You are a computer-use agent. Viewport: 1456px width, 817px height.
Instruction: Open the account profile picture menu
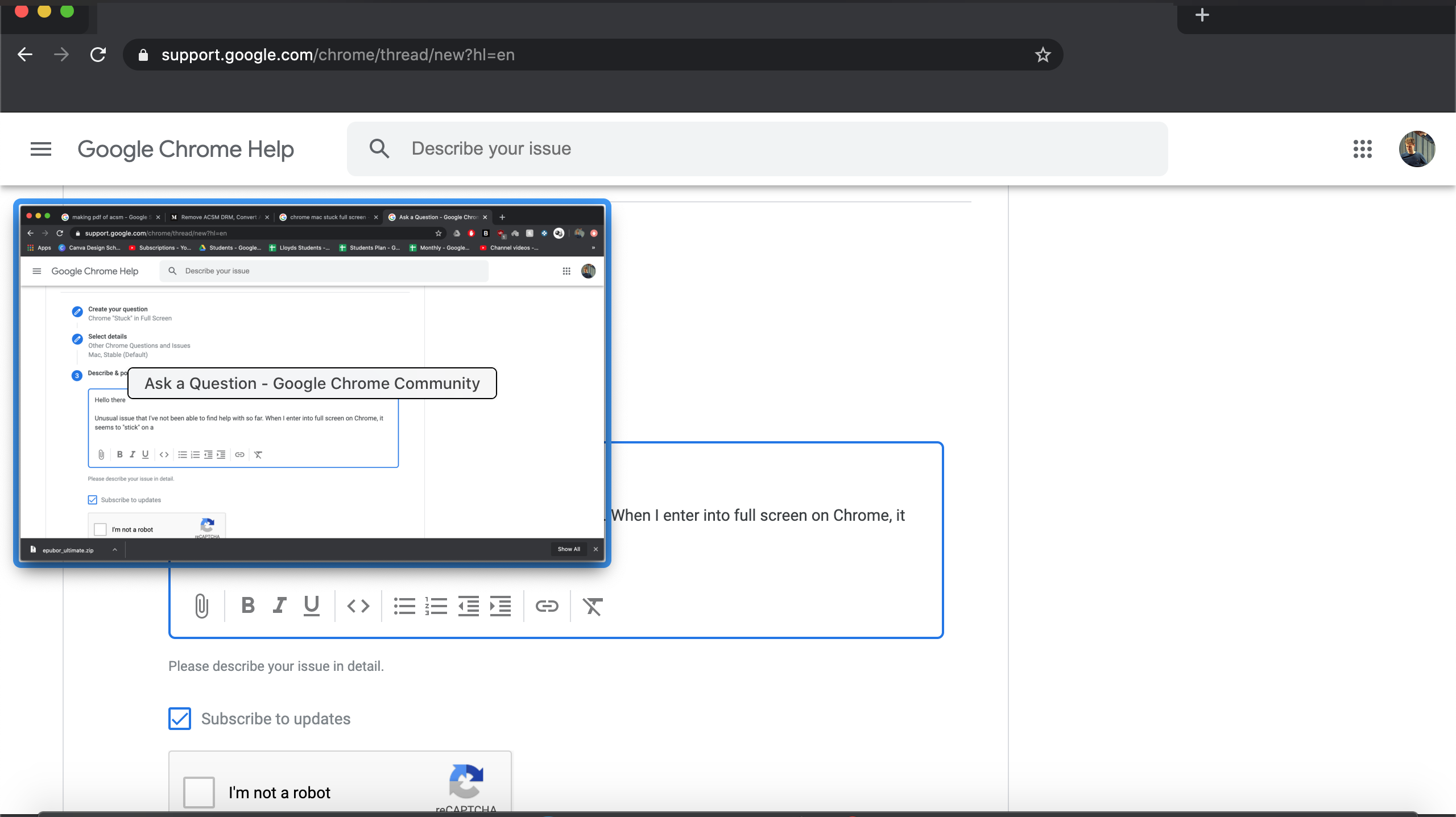(1417, 149)
